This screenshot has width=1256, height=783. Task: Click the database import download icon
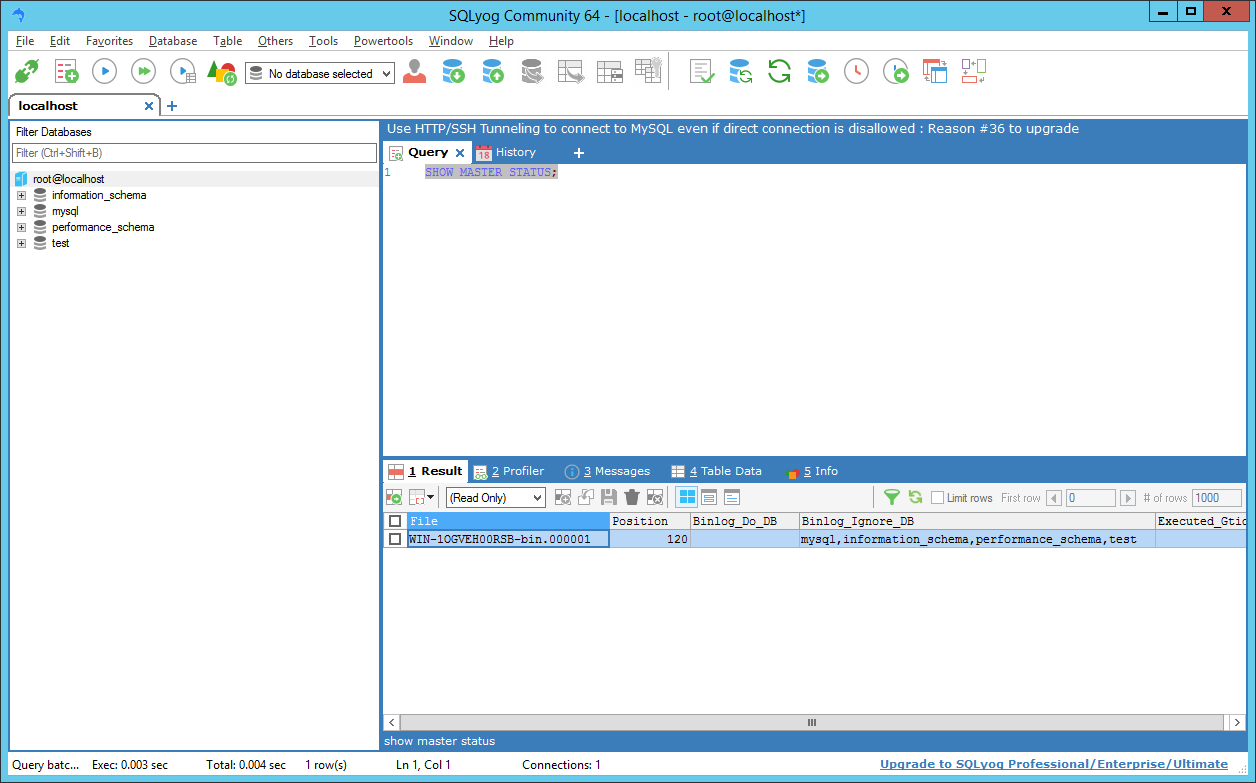[453, 72]
